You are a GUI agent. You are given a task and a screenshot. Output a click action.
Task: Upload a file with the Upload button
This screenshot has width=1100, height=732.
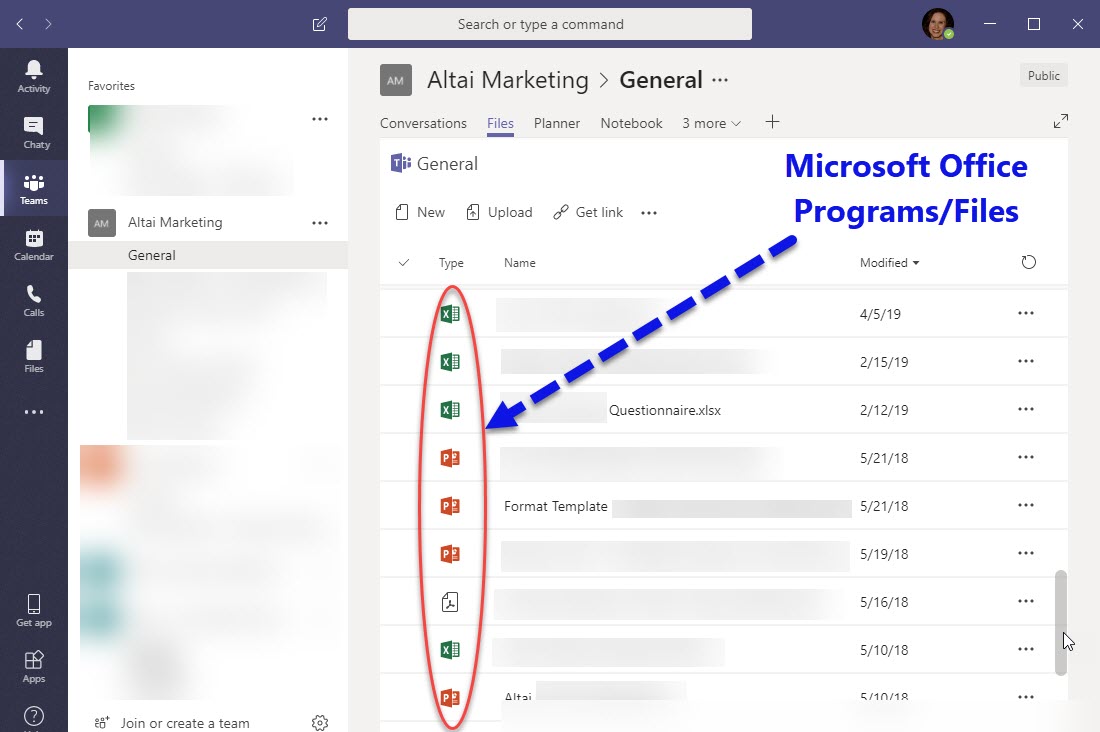tap(499, 212)
